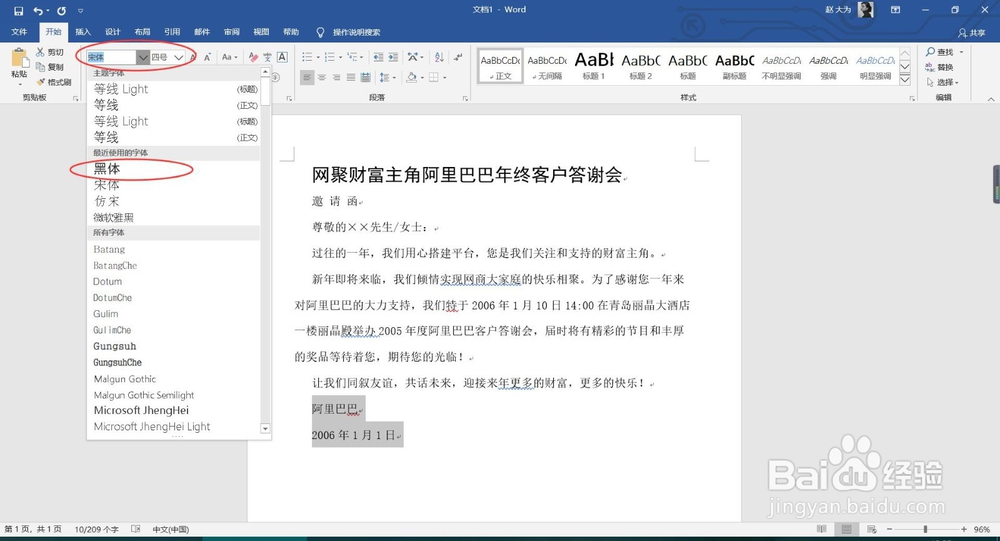Open the 选择 selection dropdown

943,82
